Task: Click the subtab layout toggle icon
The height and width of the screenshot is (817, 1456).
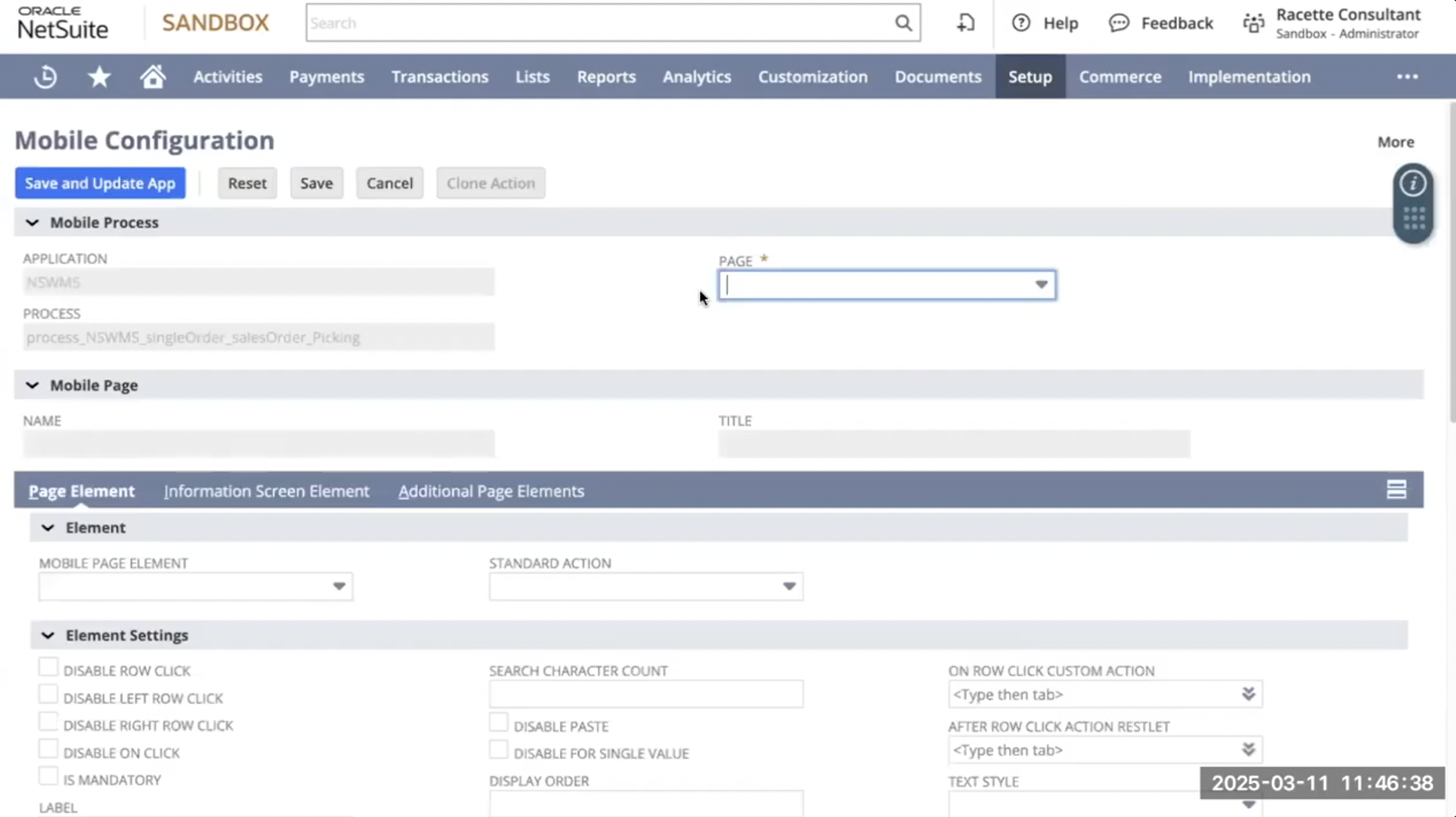Action: [1396, 490]
